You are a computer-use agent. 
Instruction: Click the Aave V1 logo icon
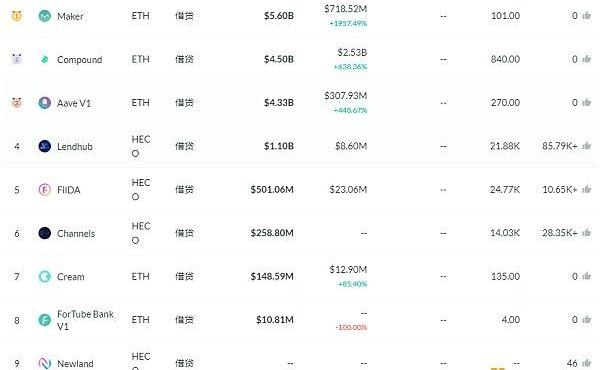45,103
